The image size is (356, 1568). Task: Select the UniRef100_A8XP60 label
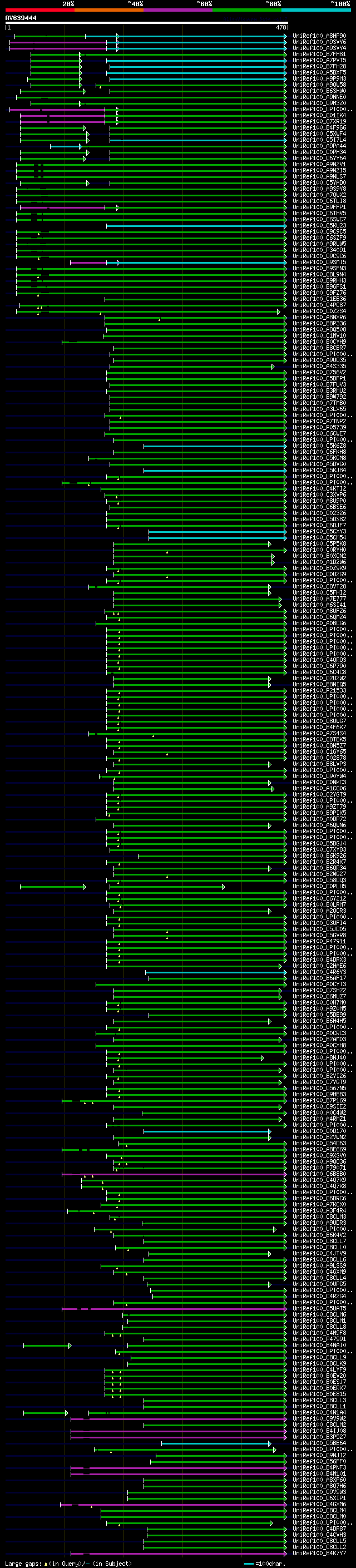click(319, 1480)
